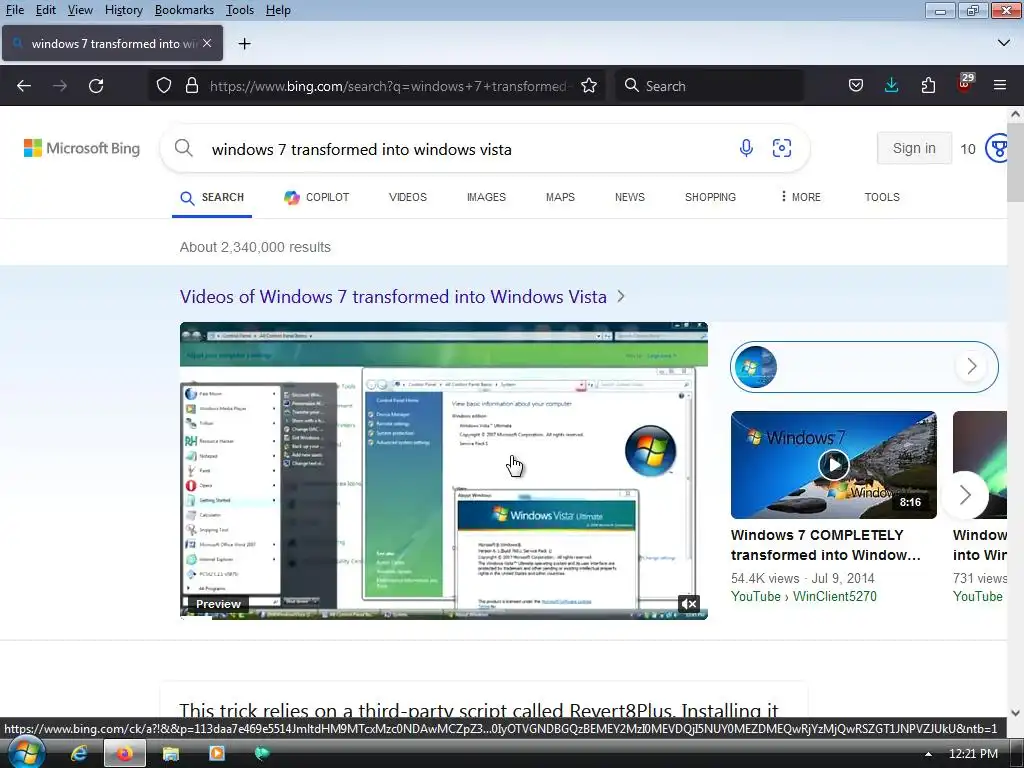This screenshot has height=768, width=1024.
Task: Open the Firefox hamburger application menu
Action: 999,86
